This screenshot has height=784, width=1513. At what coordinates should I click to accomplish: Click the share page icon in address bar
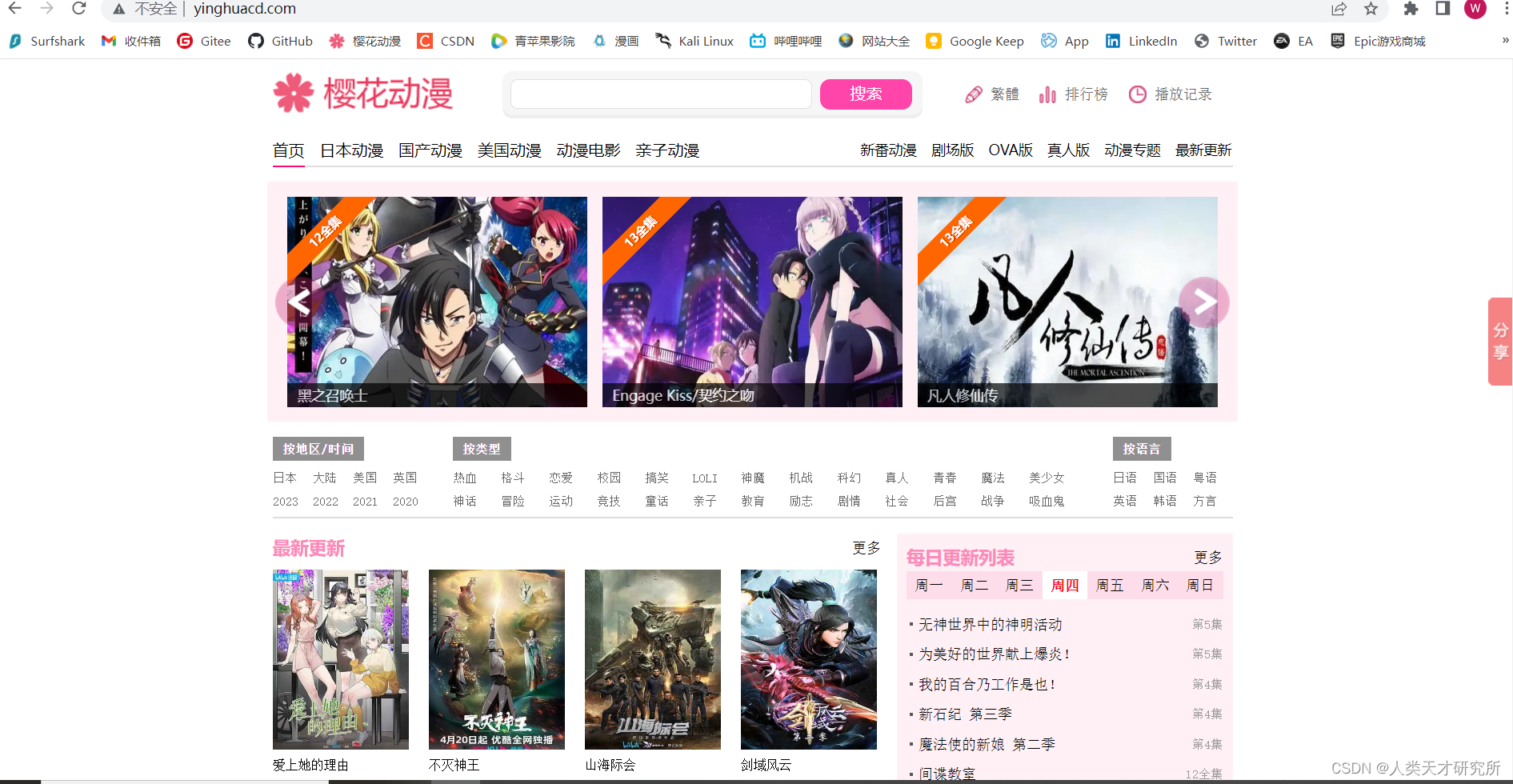pyautogui.click(x=1339, y=9)
